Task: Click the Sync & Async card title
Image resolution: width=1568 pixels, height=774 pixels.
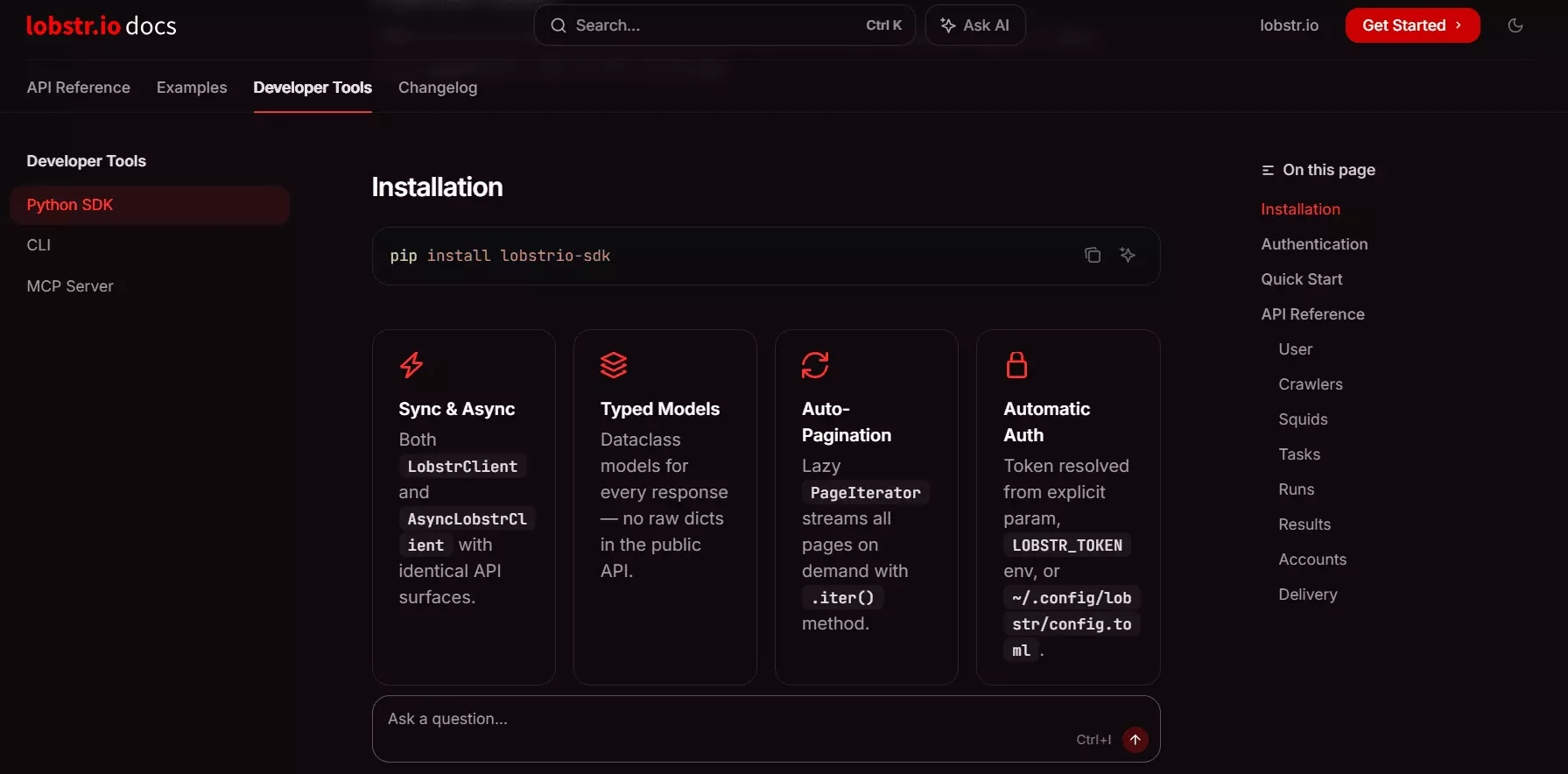Action: (x=457, y=409)
